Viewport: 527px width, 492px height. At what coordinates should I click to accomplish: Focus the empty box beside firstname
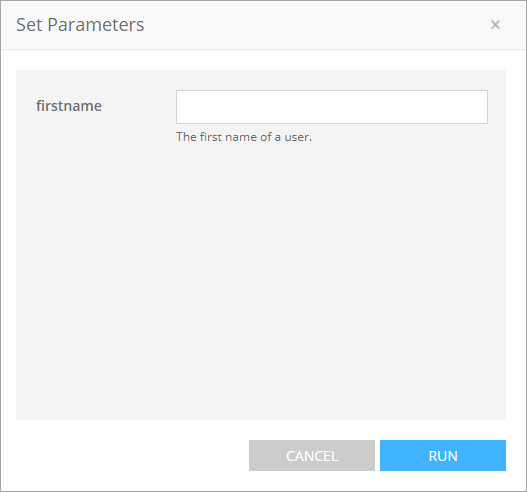point(332,107)
